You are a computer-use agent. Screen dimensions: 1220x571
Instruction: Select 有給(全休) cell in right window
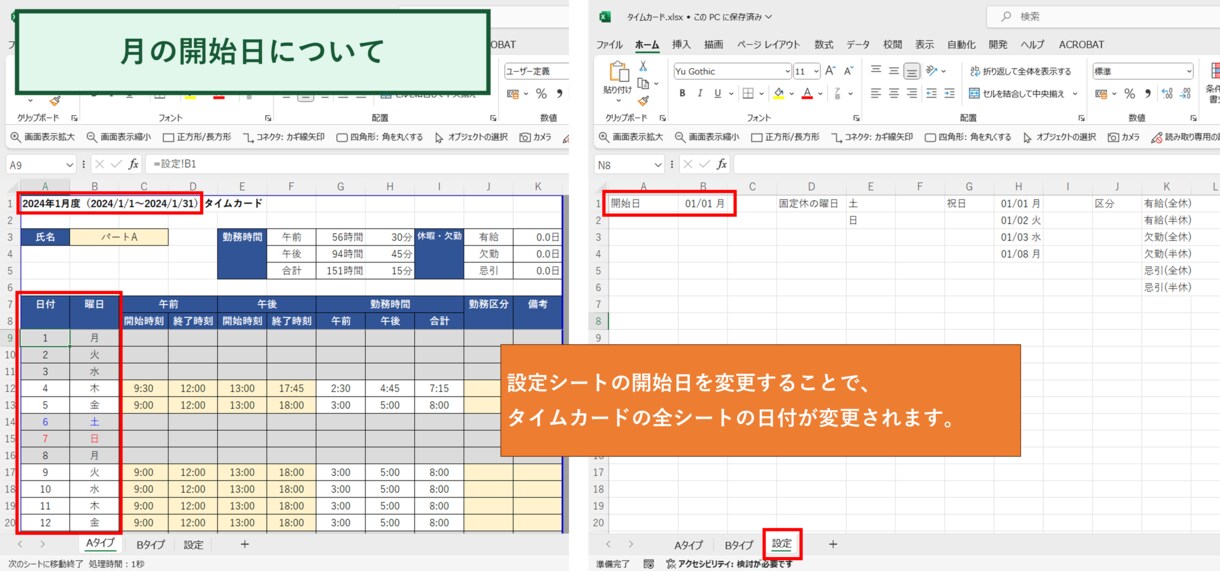pyautogui.click(x=1167, y=203)
